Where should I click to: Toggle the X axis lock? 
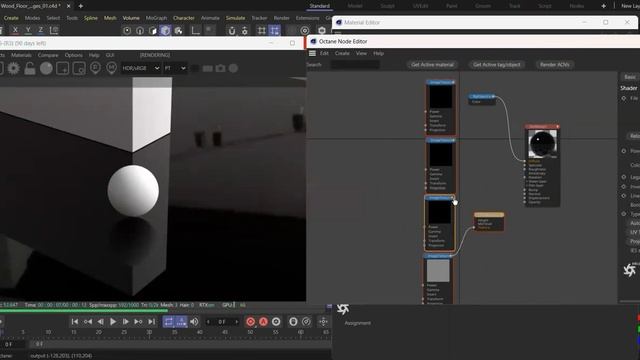15,30
